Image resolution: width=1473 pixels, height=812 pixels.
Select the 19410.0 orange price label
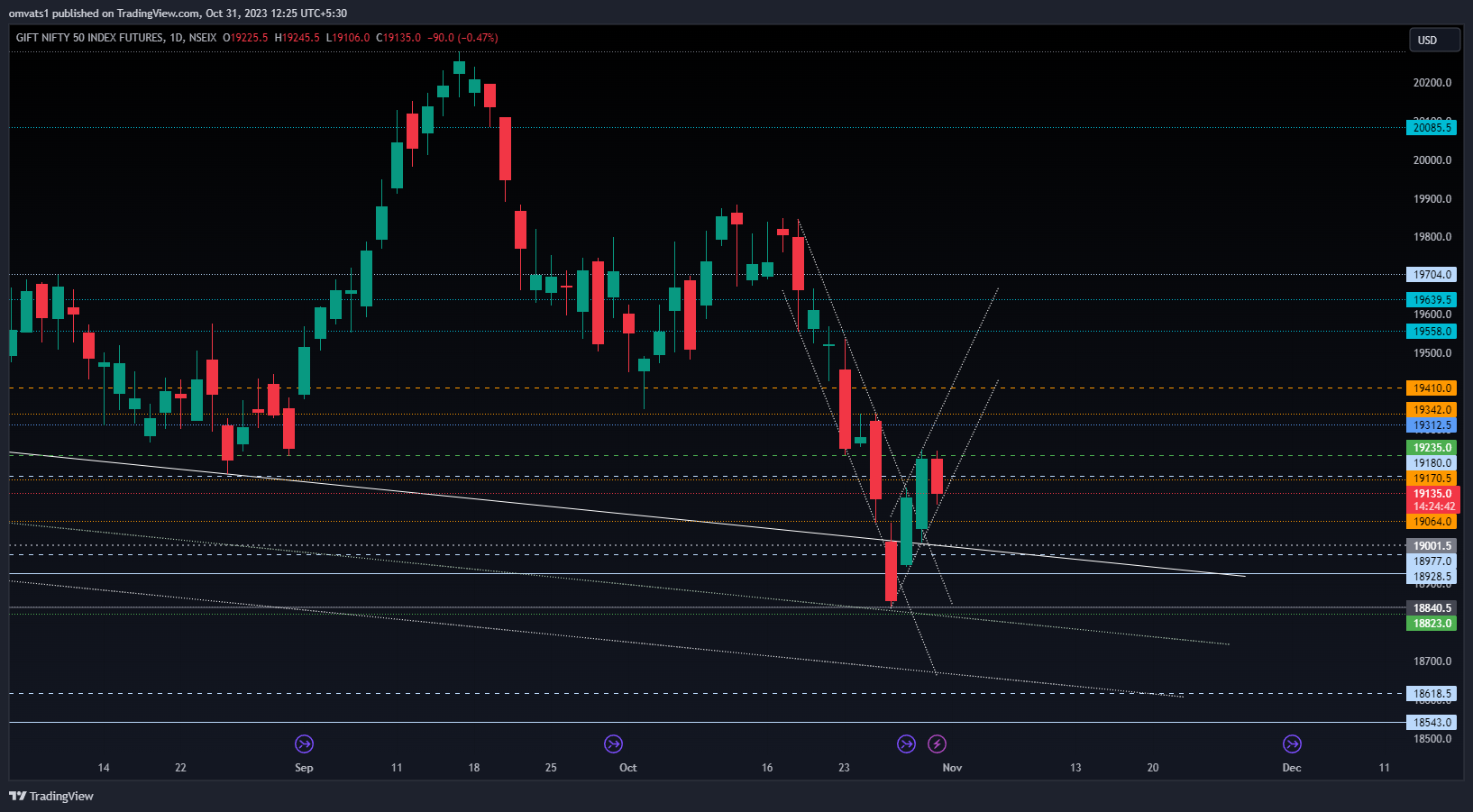1432,388
